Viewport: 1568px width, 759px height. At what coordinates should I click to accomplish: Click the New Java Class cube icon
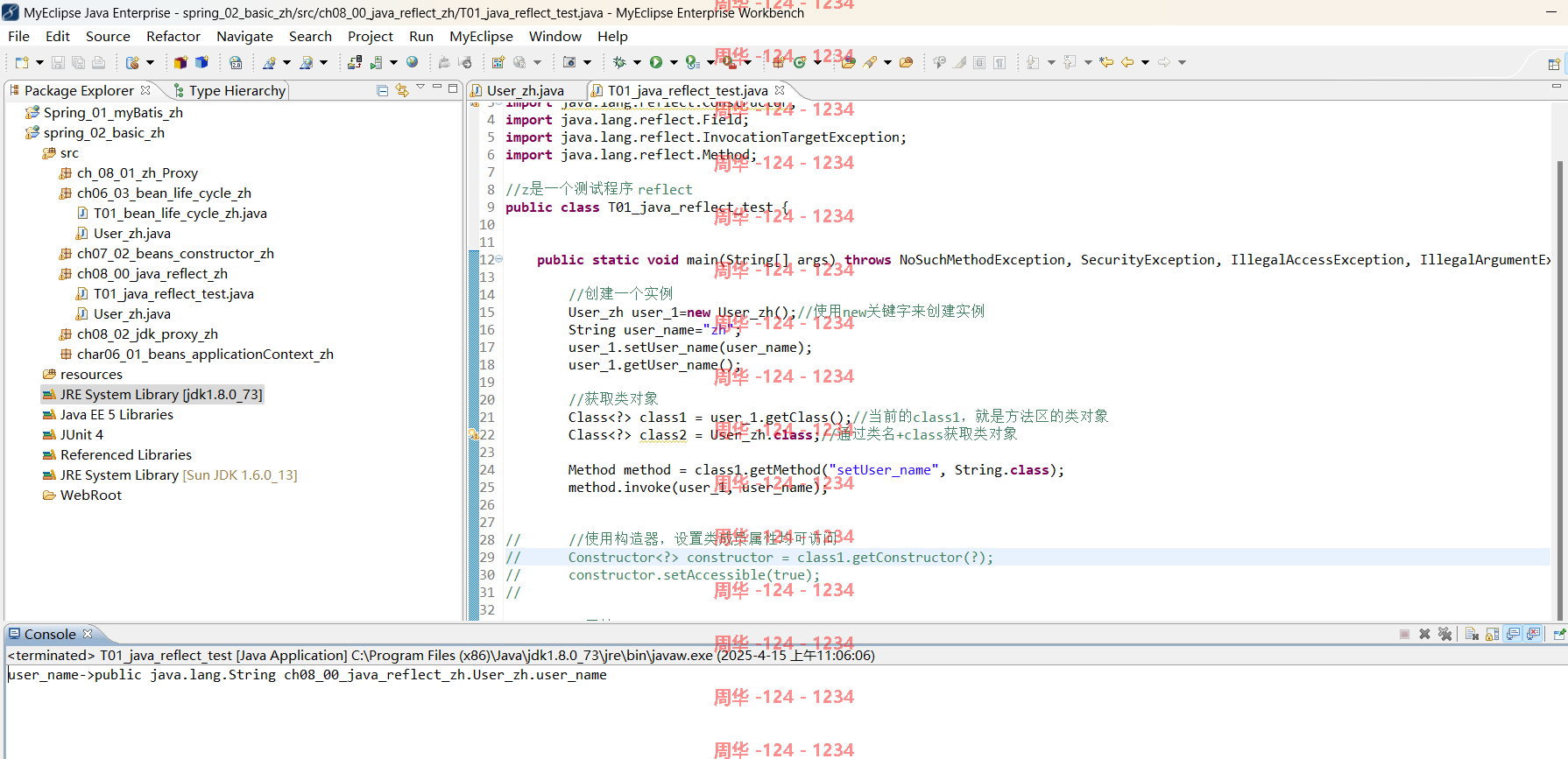(x=201, y=62)
